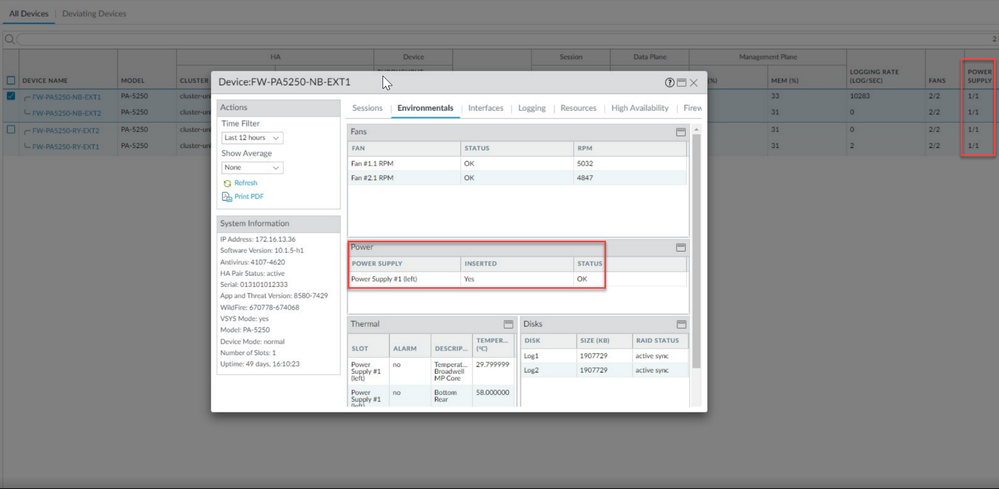Click the dialog vertical scrollbar
This screenshot has width=999, height=489.
click(696, 250)
